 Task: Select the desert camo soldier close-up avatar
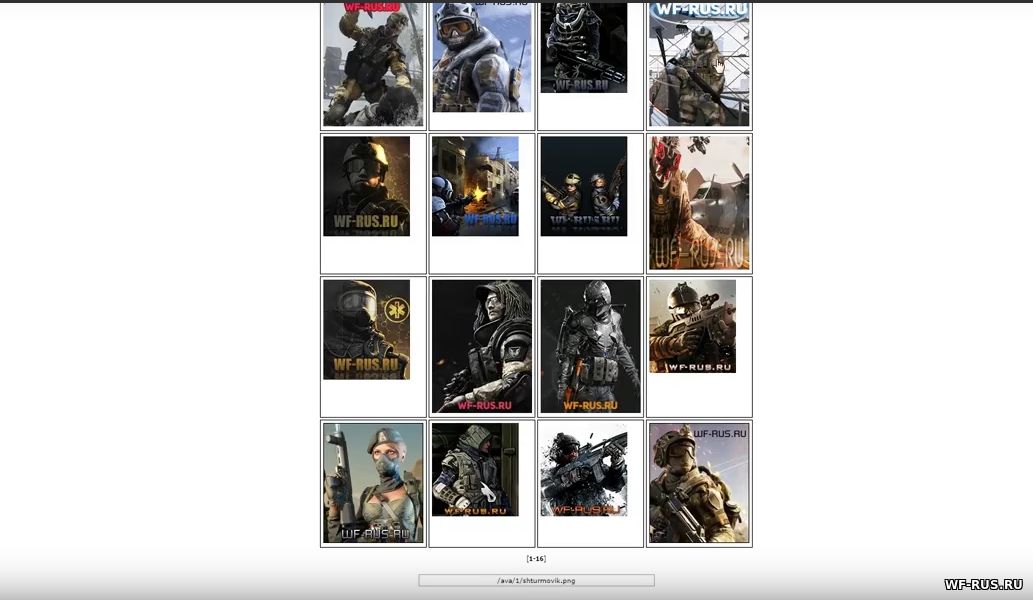[x=699, y=483]
